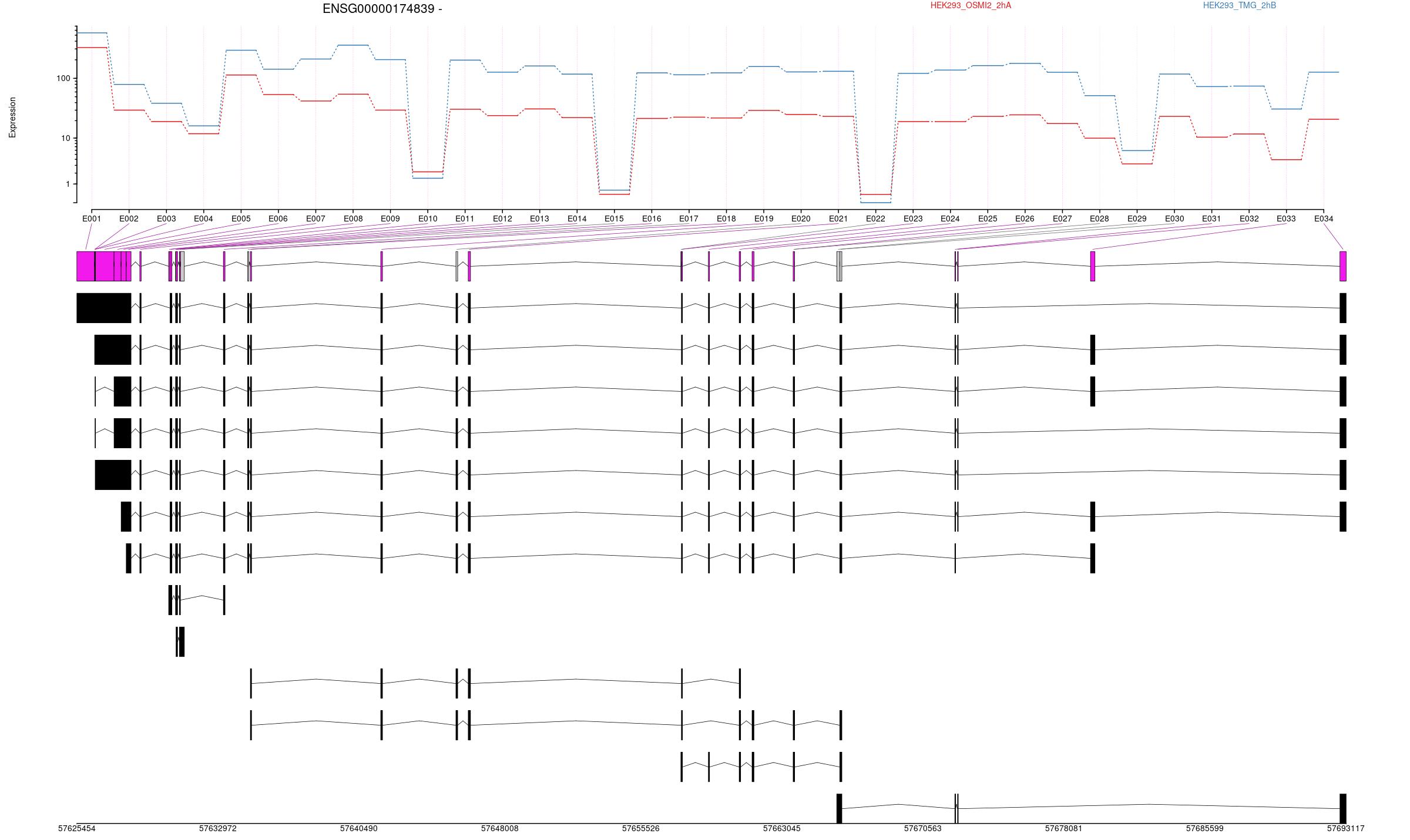Image resolution: width=1410 pixels, height=840 pixels.
Task: Click y-axis tick value 100
Action: coord(63,78)
